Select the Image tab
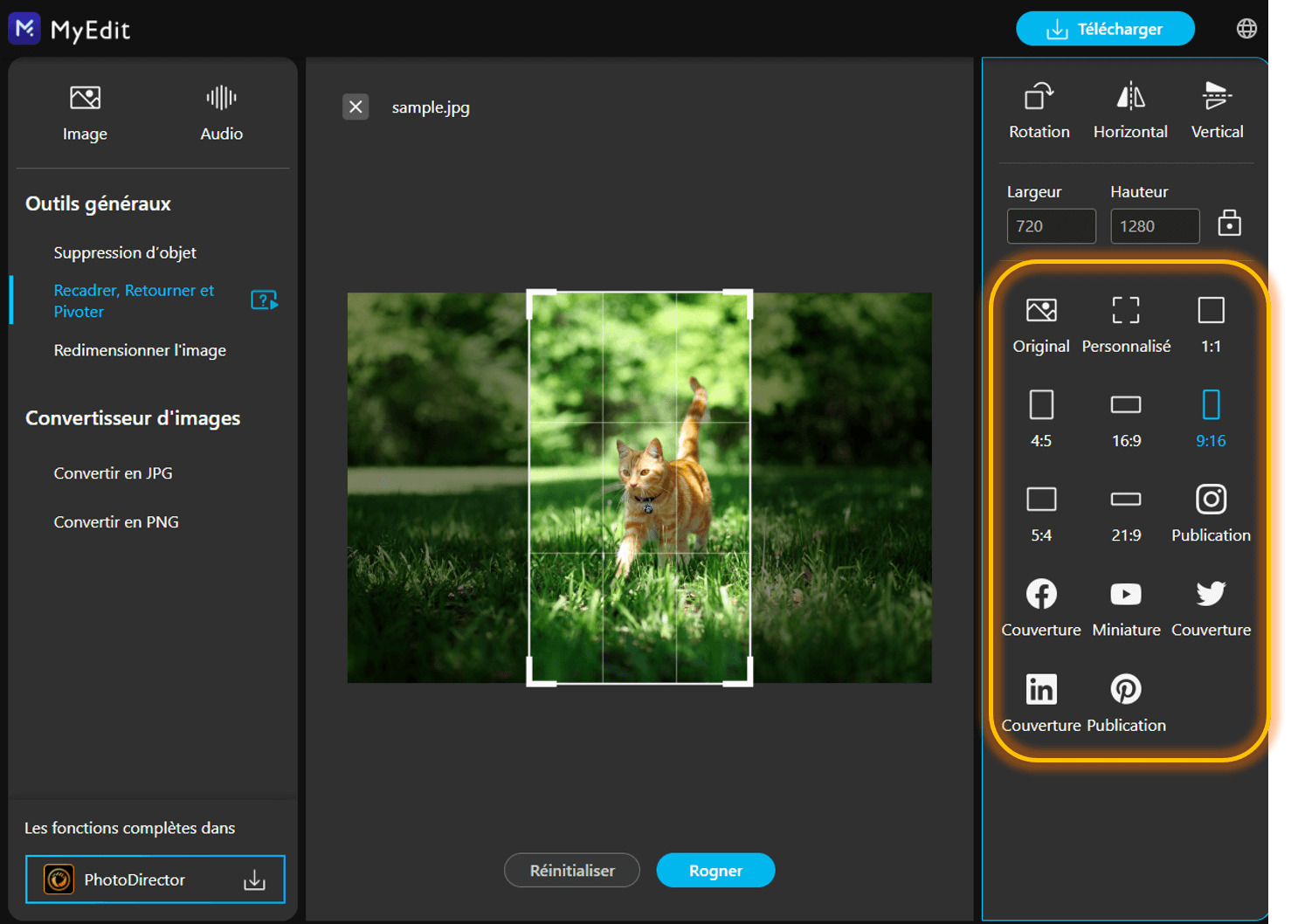The image size is (1291, 924). click(x=85, y=113)
